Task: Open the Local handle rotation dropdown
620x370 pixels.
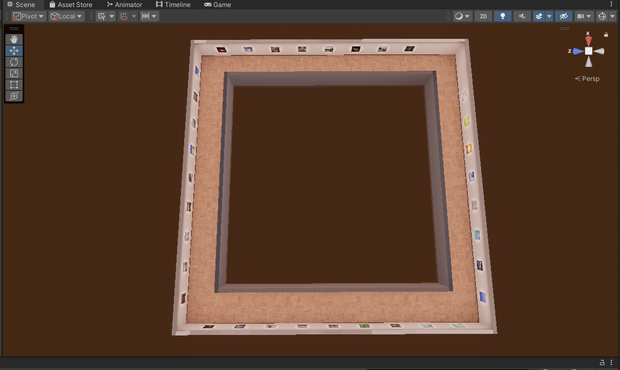Action: (x=66, y=16)
